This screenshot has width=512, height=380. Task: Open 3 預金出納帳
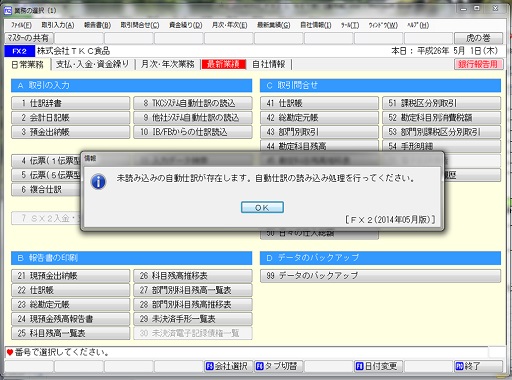click(x=71, y=132)
